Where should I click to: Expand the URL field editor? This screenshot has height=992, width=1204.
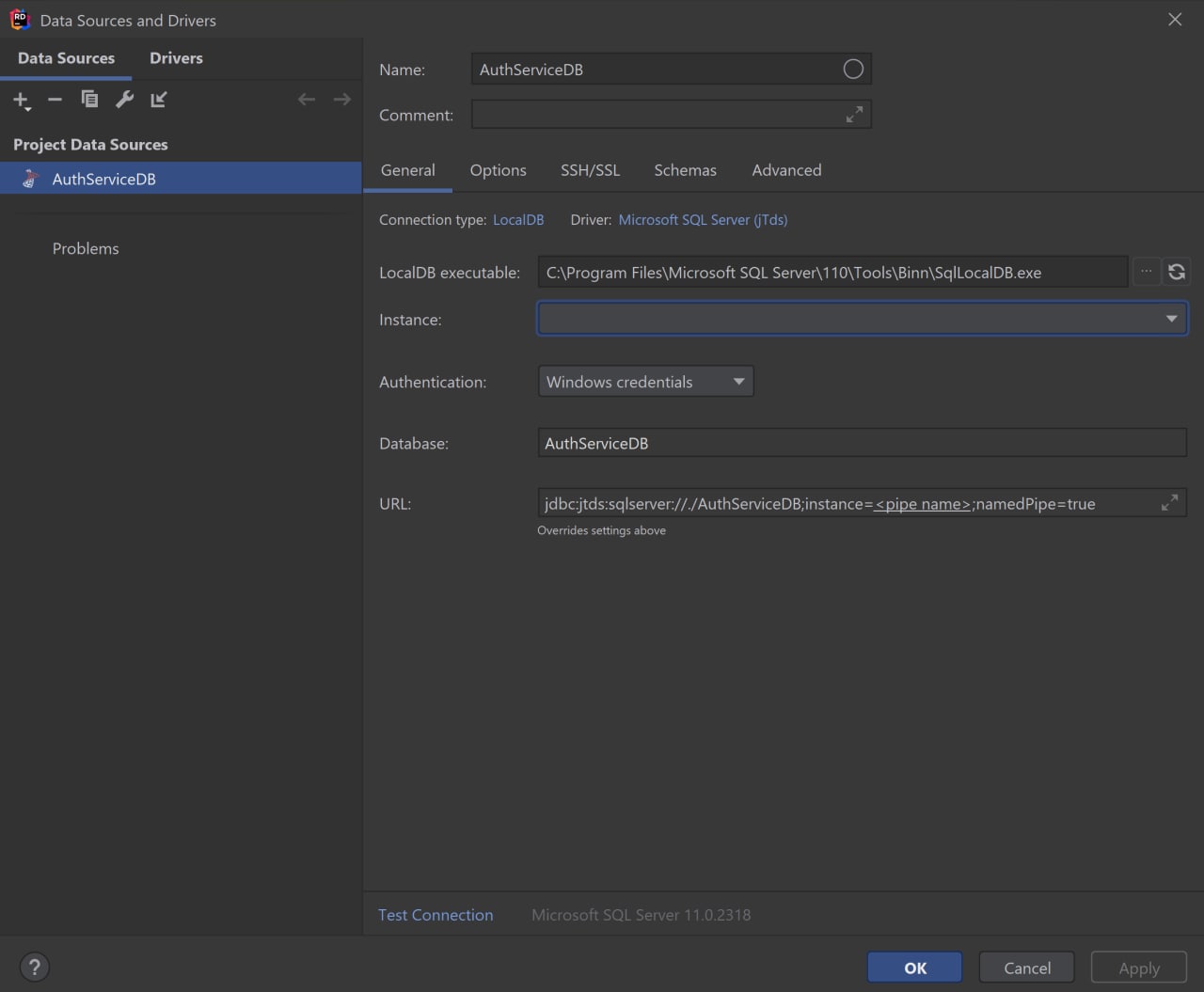click(x=1169, y=503)
